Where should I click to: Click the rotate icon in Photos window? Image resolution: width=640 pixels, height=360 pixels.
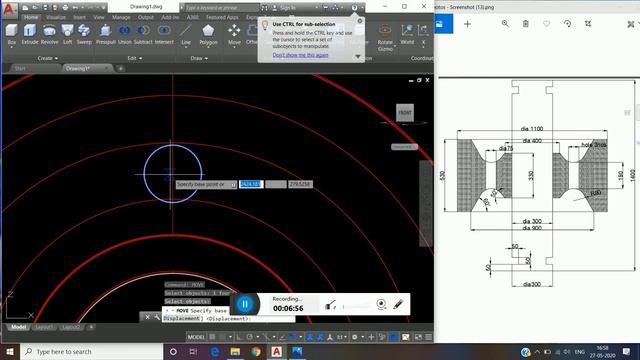click(567, 24)
